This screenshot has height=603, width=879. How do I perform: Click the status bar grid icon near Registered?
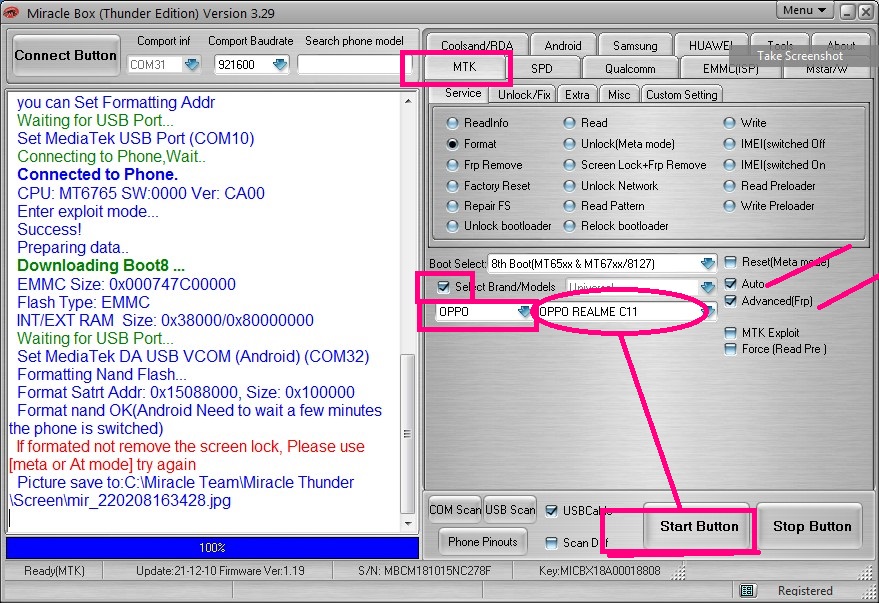coord(746,590)
